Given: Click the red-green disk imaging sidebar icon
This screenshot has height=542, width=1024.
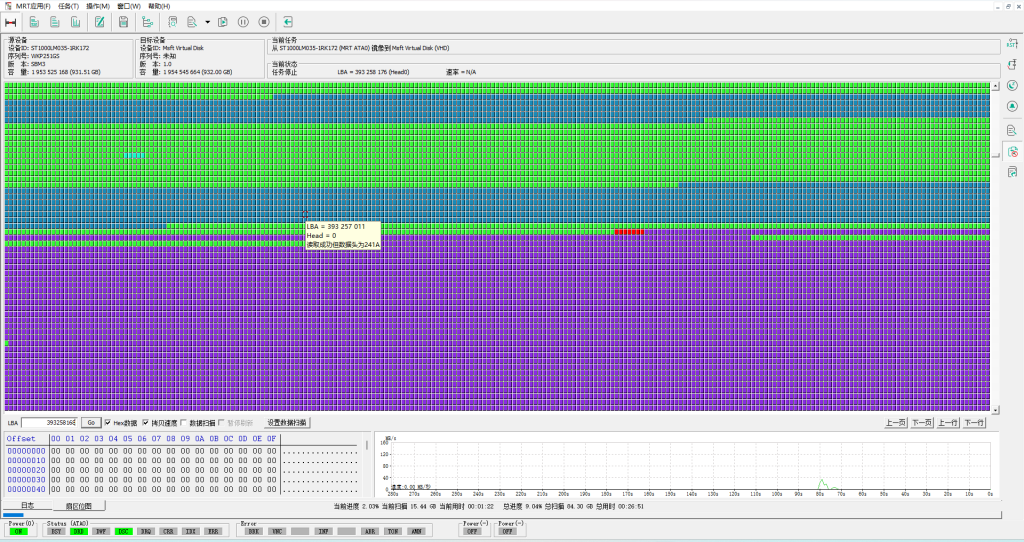Looking at the screenshot, I should point(1012,151).
